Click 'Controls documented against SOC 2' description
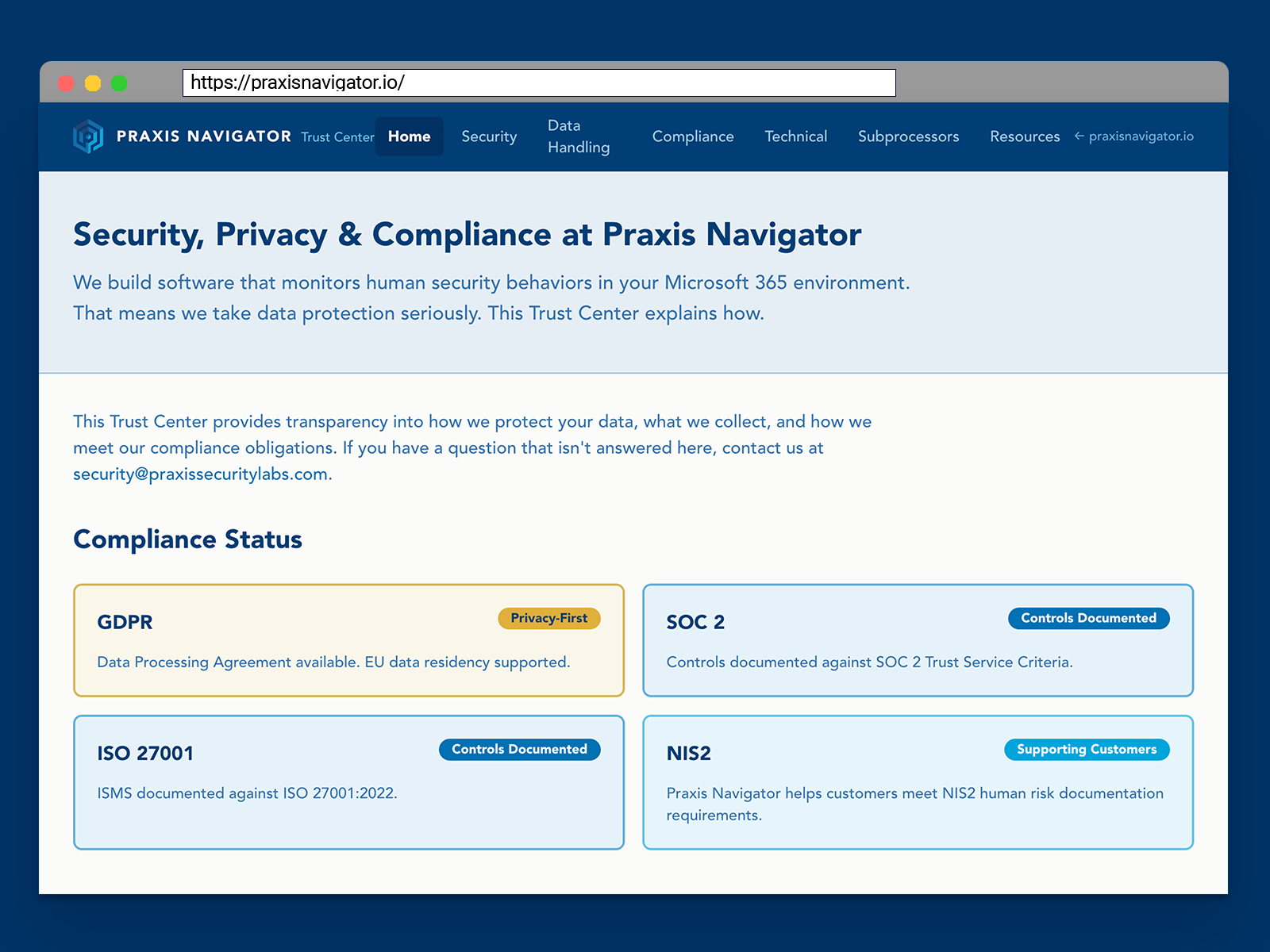The height and width of the screenshot is (952, 1270). tap(869, 662)
